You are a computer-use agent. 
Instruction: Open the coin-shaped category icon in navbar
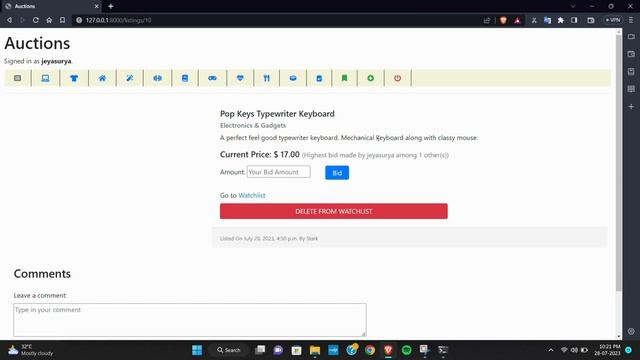(x=293, y=78)
